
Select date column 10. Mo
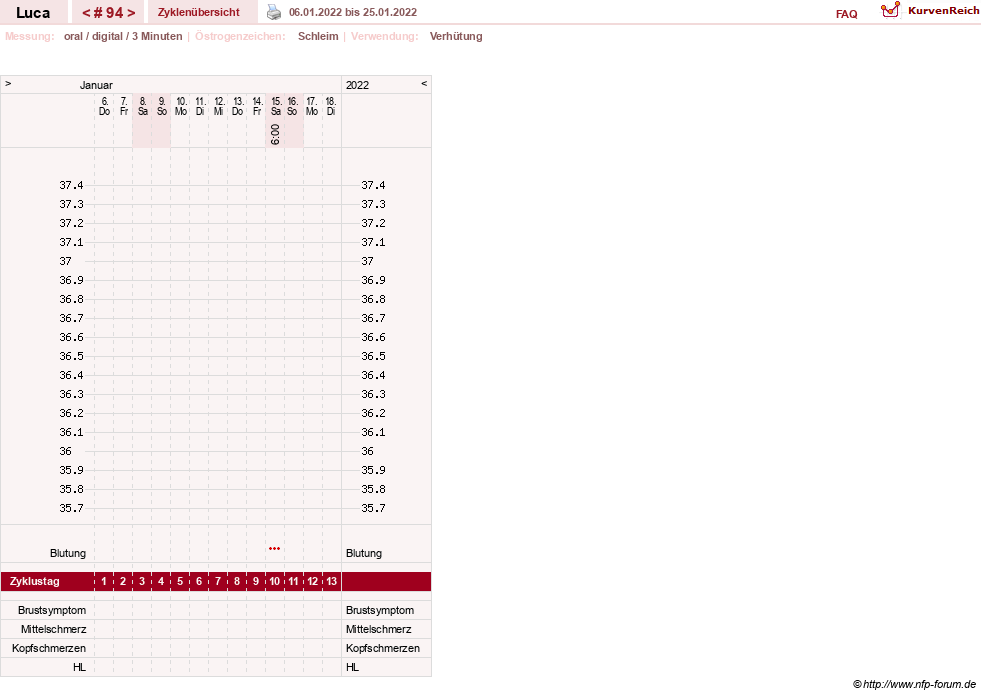181,106
